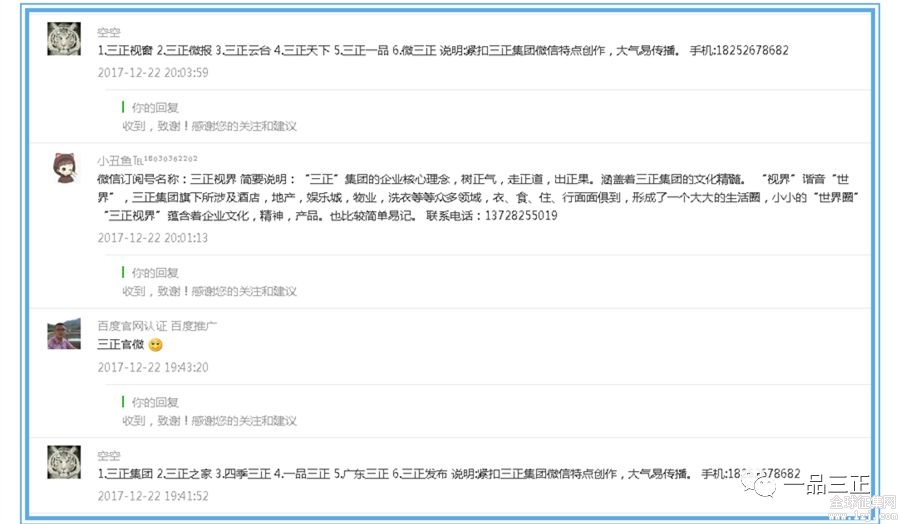Click the man photo avatar of 百度官网认证
This screenshot has width=900, height=524.
click(64, 335)
